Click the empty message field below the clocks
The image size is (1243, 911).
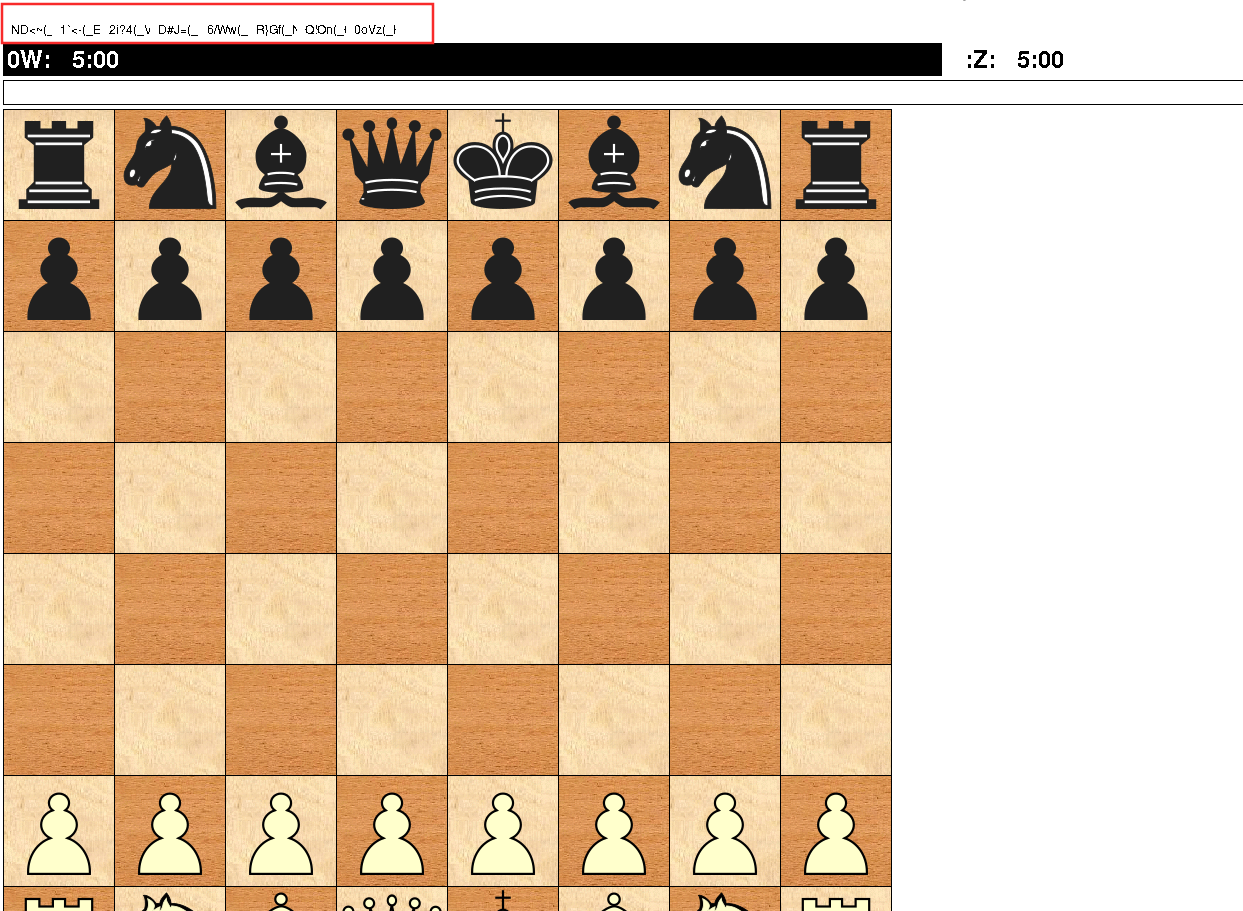(x=623, y=93)
